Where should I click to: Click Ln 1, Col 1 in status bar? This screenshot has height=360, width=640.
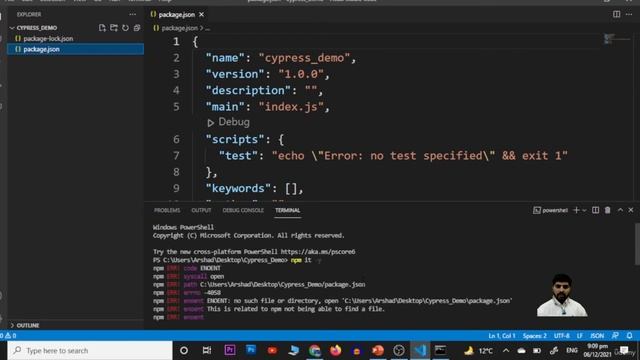pos(502,336)
